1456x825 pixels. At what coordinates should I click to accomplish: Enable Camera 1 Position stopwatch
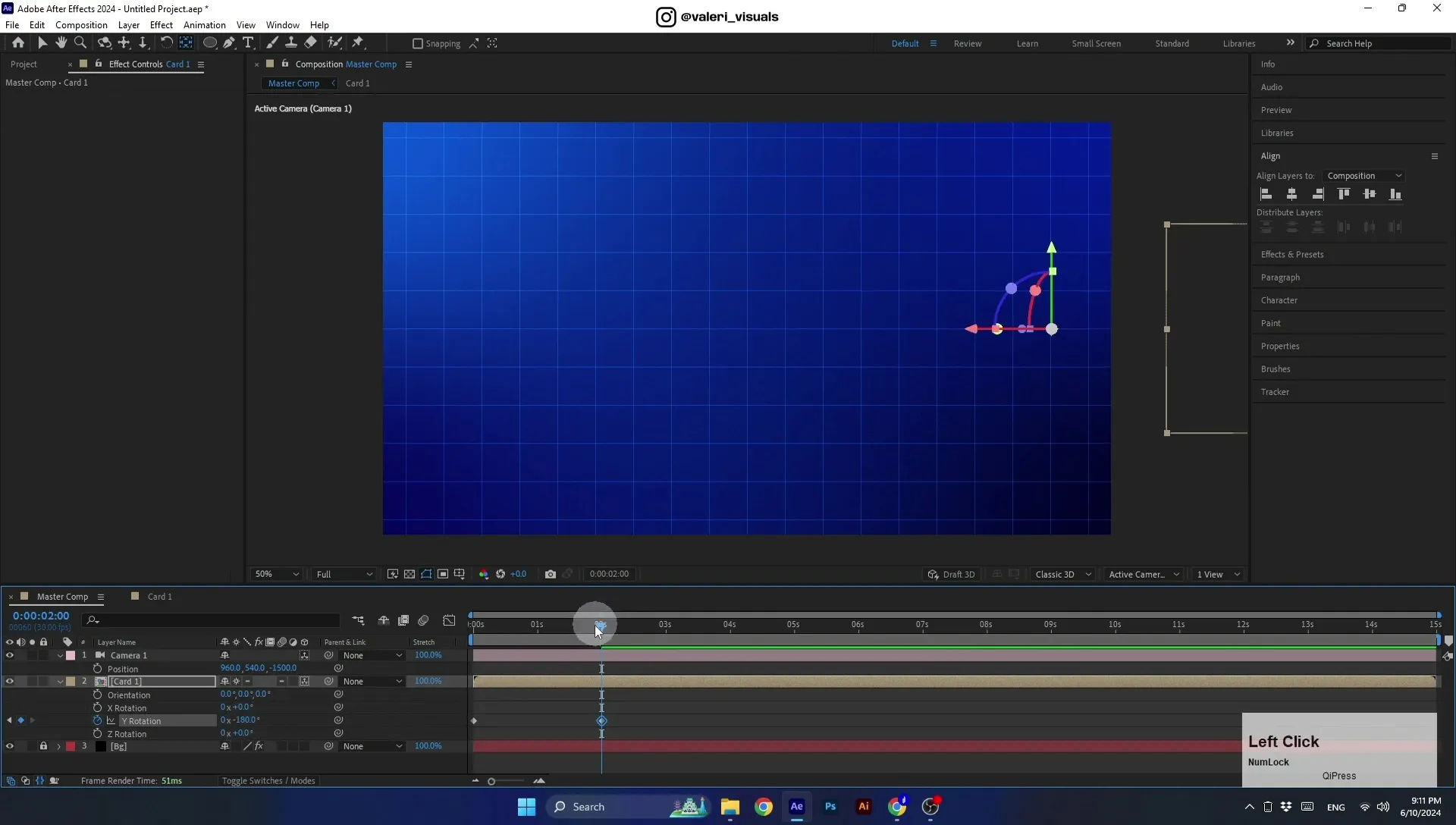click(x=97, y=668)
